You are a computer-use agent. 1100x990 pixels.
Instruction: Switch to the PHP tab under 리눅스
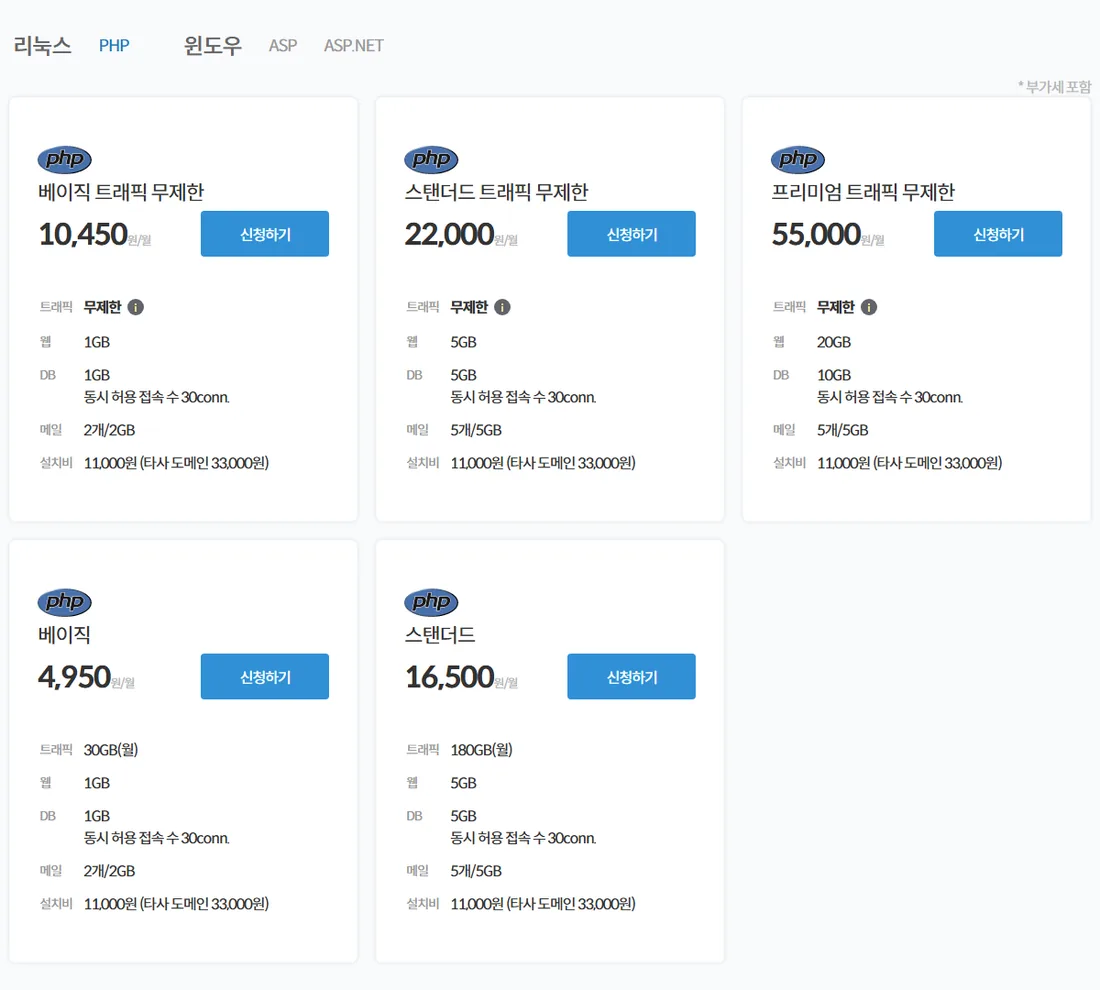(x=114, y=46)
